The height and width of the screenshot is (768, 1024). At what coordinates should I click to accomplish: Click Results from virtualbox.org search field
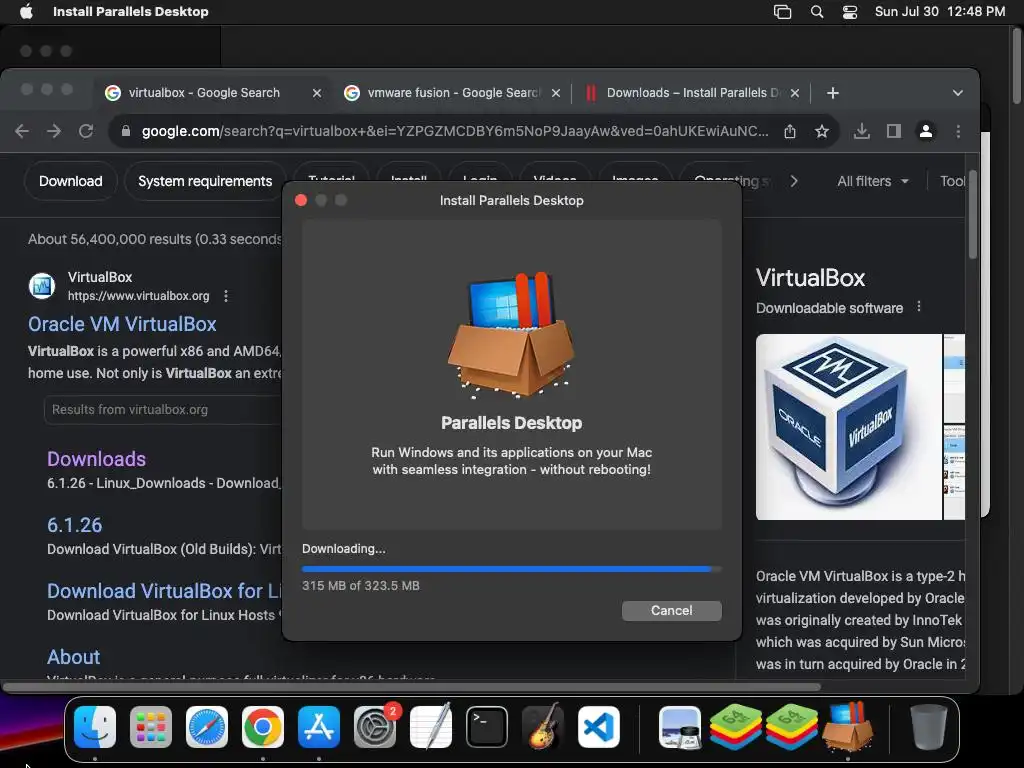pyautogui.click(x=163, y=409)
